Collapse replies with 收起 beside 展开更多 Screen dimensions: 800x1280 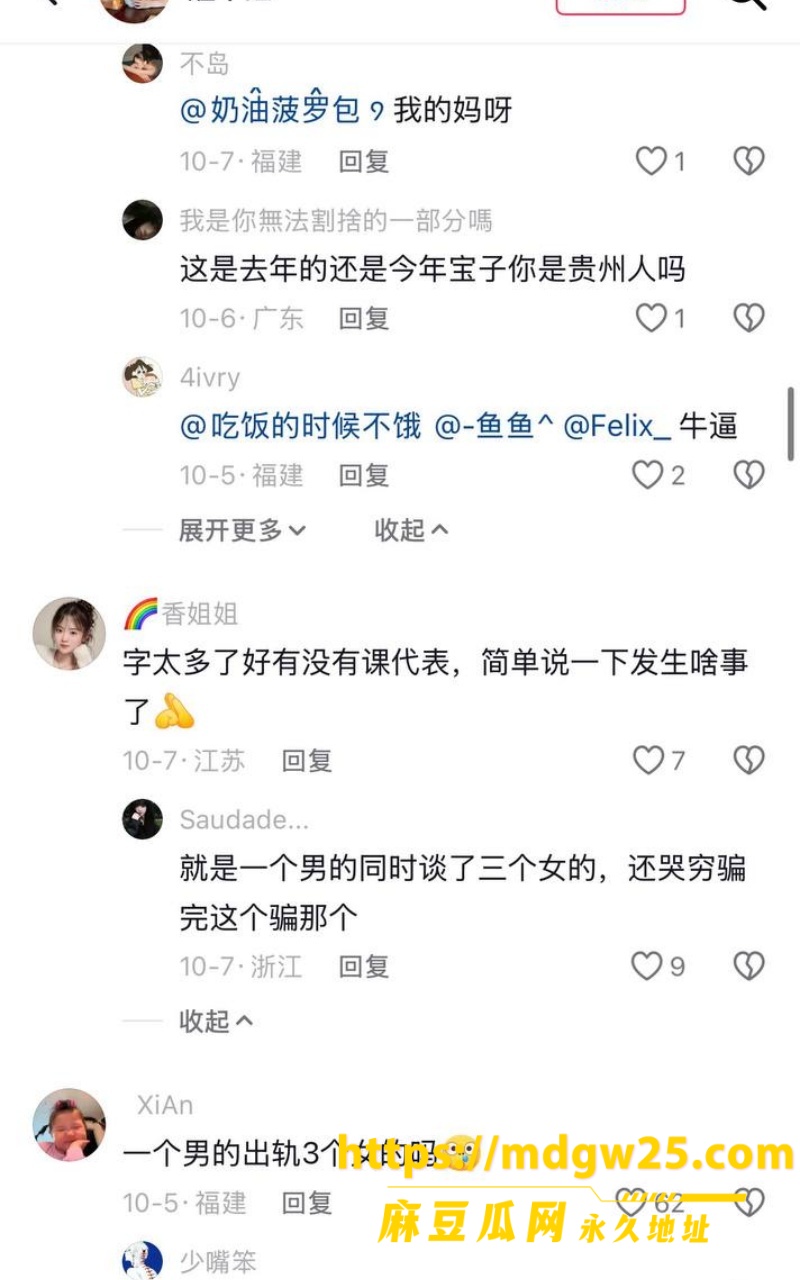click(412, 531)
